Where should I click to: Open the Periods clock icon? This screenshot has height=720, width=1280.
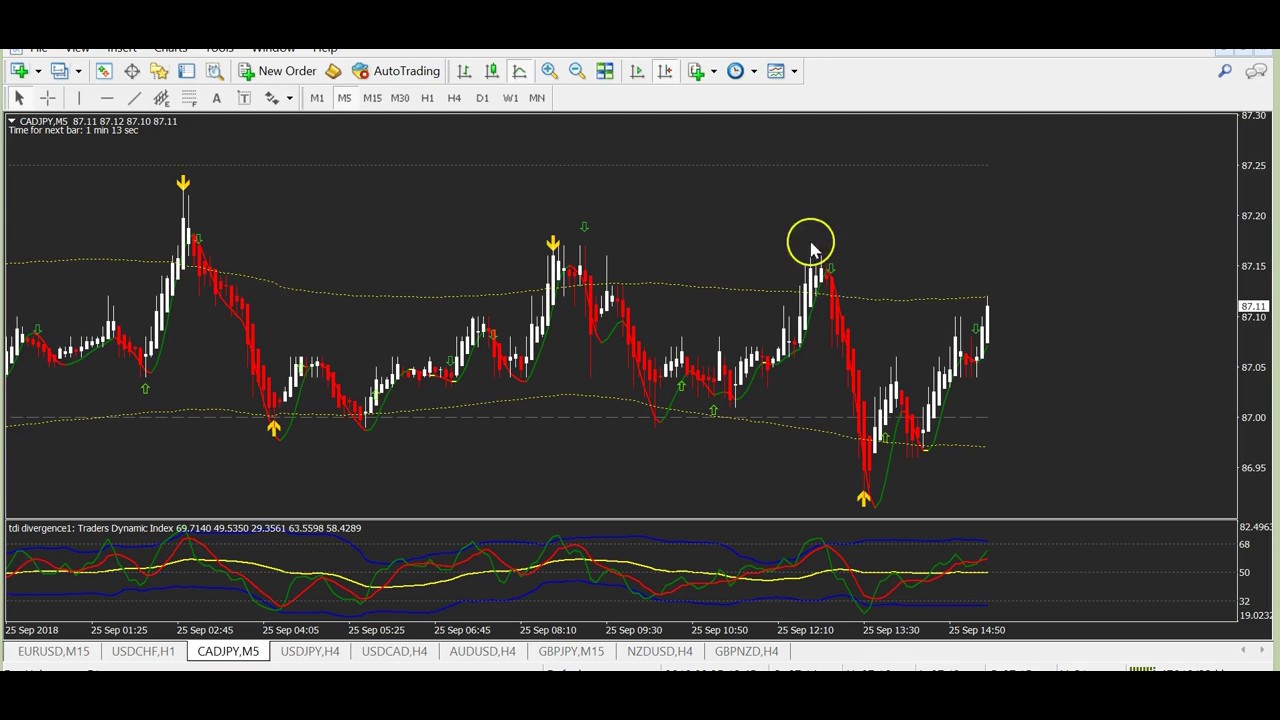pos(736,71)
